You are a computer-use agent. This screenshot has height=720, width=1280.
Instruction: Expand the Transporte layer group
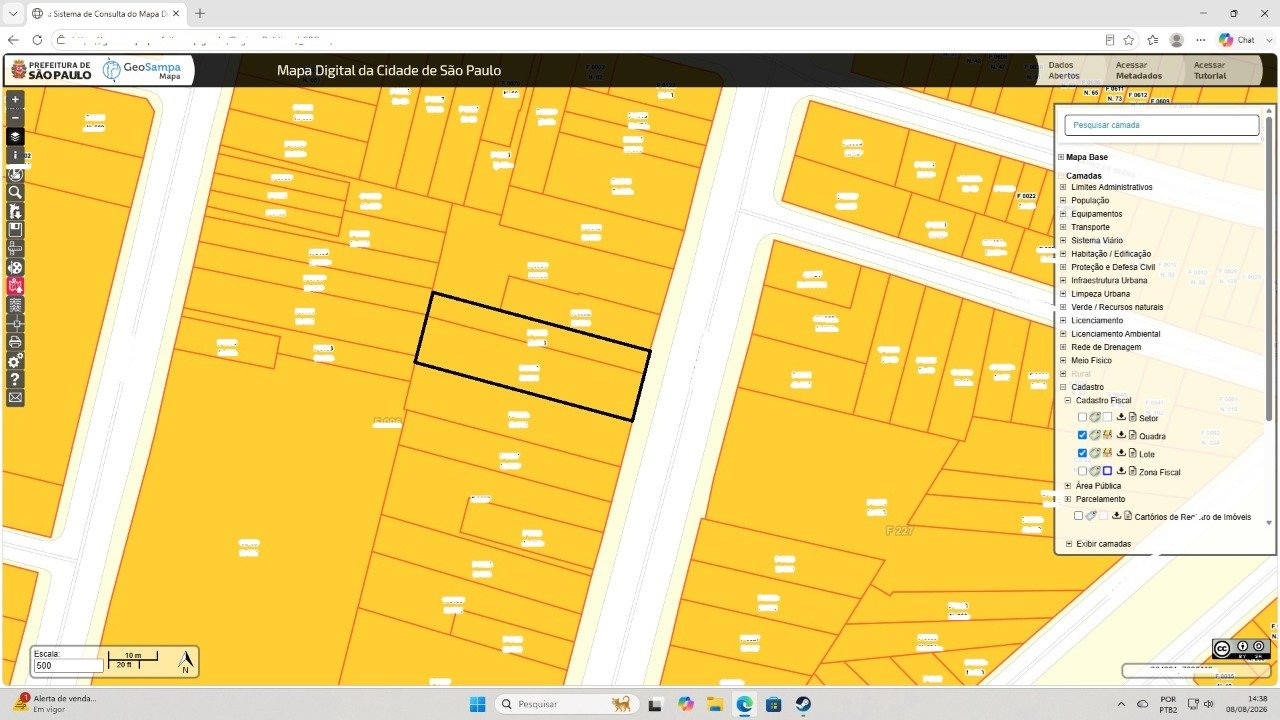[x=1064, y=227]
